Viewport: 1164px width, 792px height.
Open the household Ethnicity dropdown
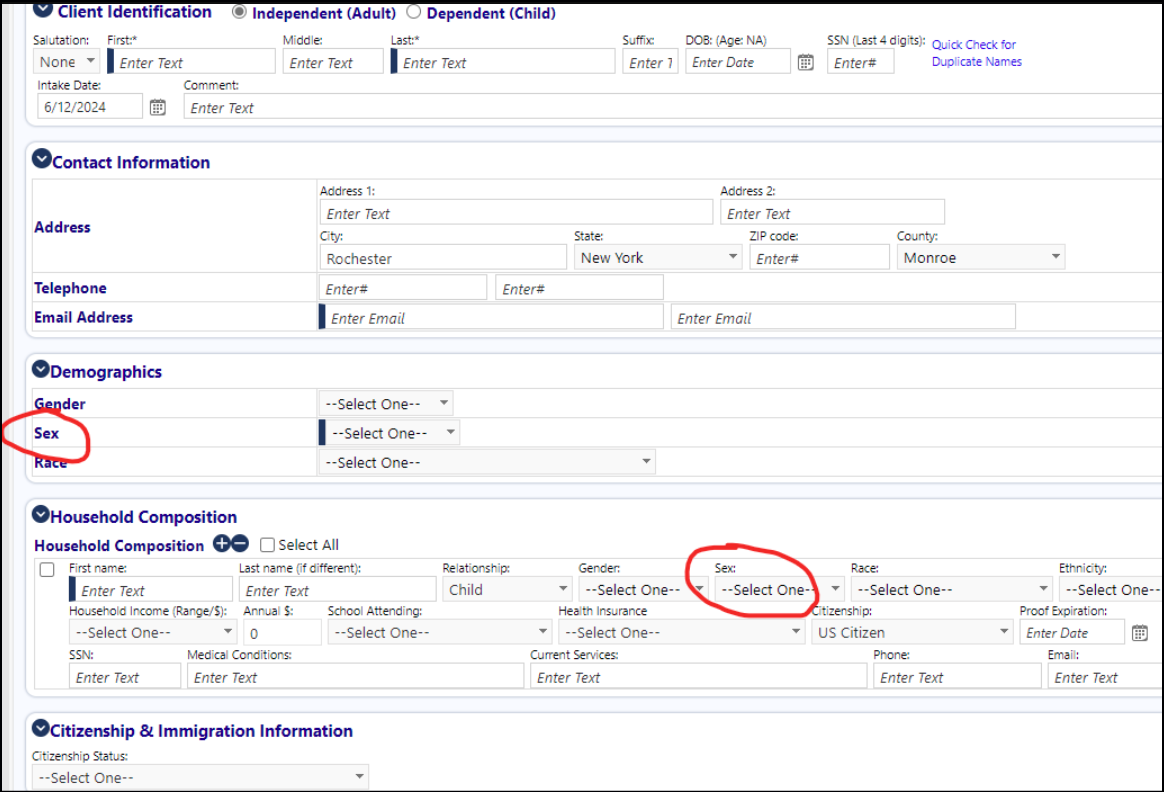[x=1111, y=589]
